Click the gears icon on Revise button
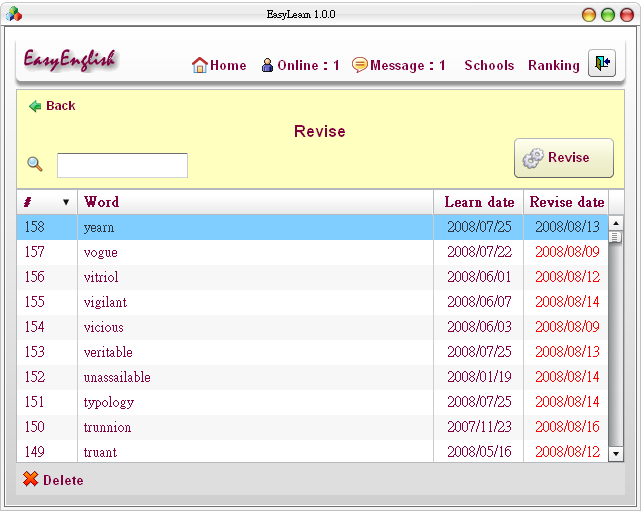The width and height of the screenshot is (641, 511). [x=533, y=158]
